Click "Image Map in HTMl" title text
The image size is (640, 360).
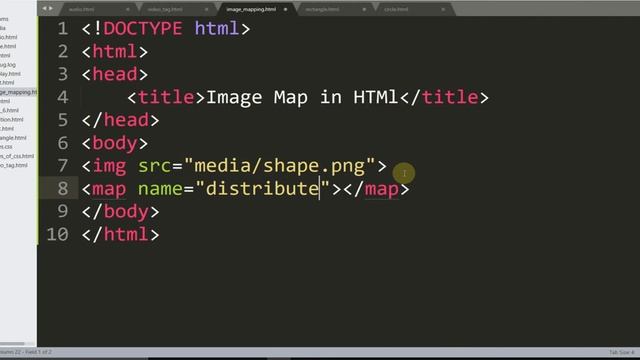pyautogui.click(x=302, y=97)
